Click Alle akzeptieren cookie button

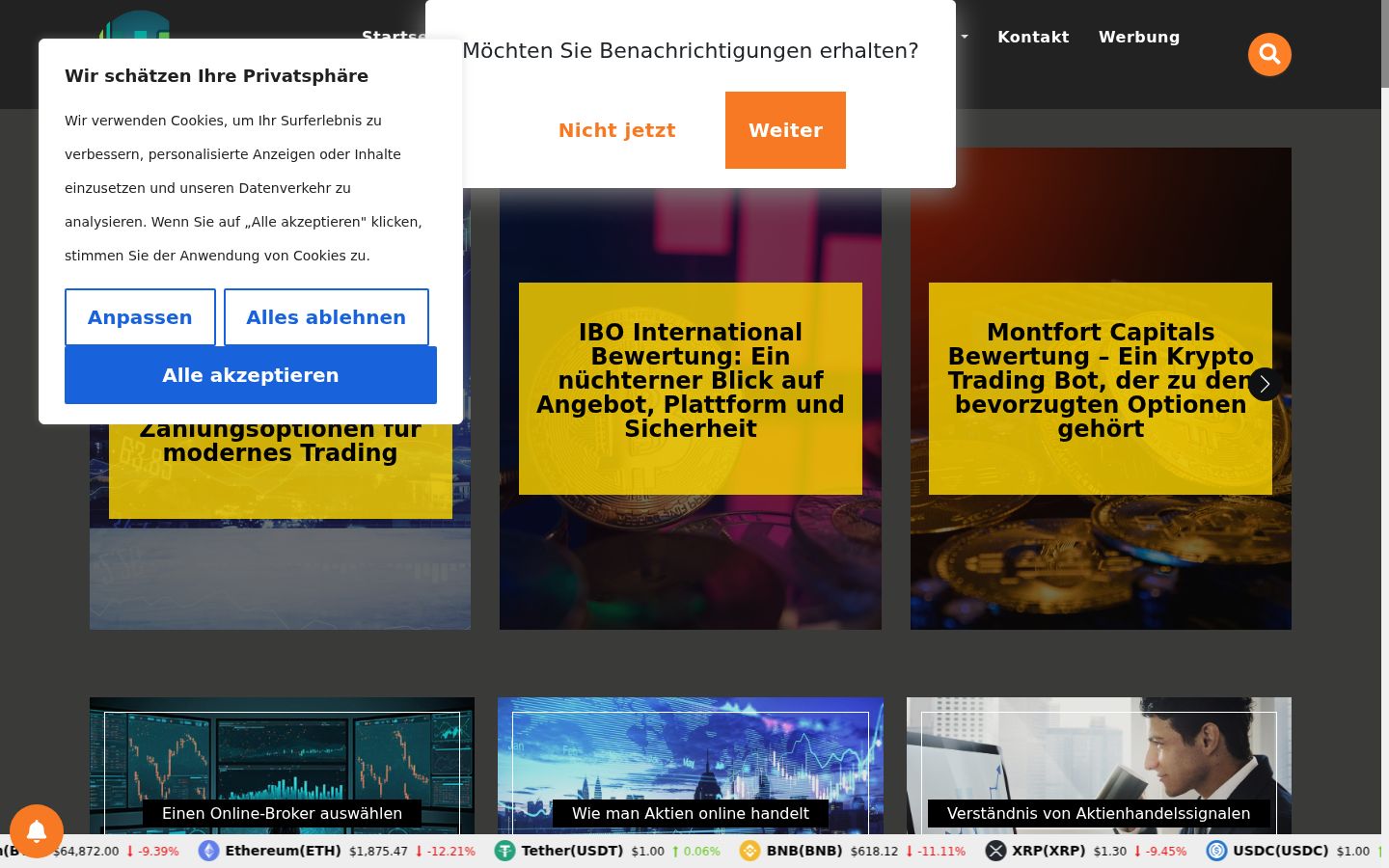tap(251, 375)
